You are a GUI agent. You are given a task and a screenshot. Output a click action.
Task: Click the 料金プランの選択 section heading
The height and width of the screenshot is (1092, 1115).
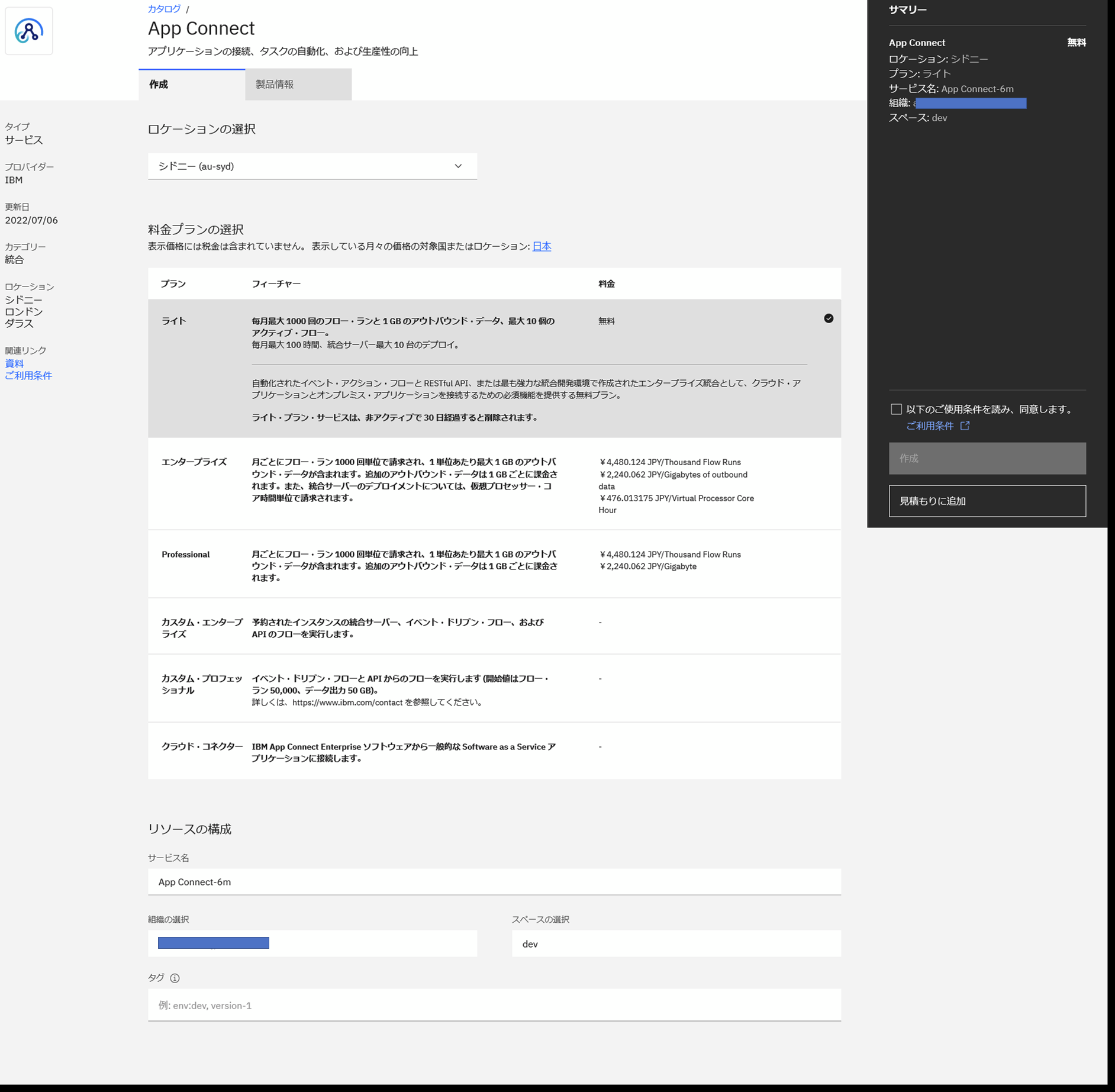pos(195,229)
